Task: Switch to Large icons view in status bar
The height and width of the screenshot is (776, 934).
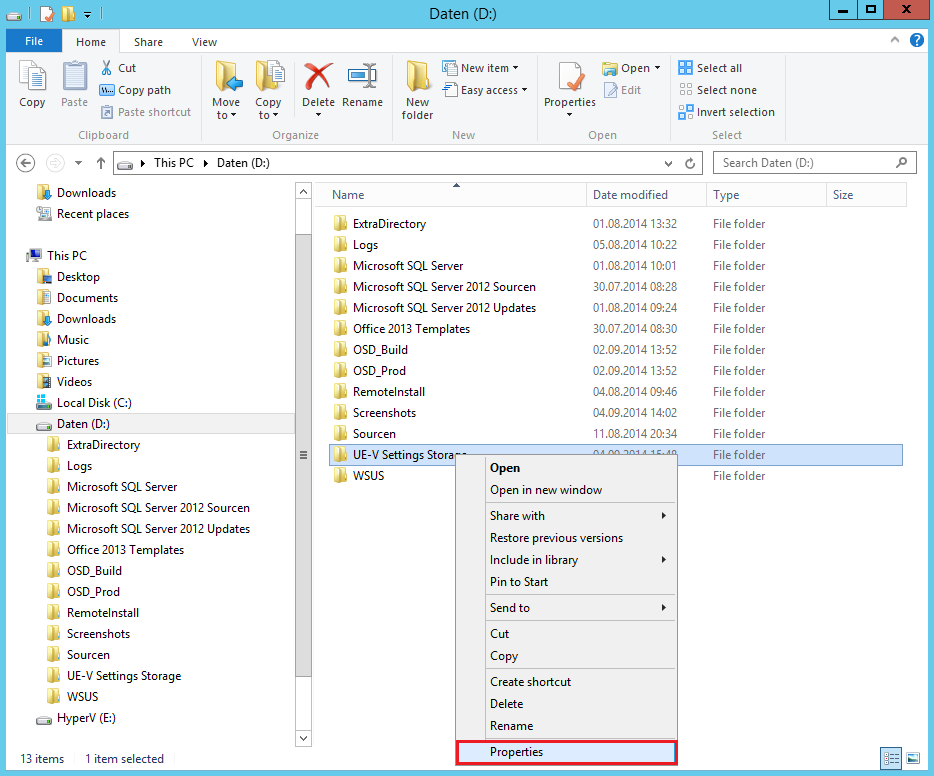Action: point(913,759)
